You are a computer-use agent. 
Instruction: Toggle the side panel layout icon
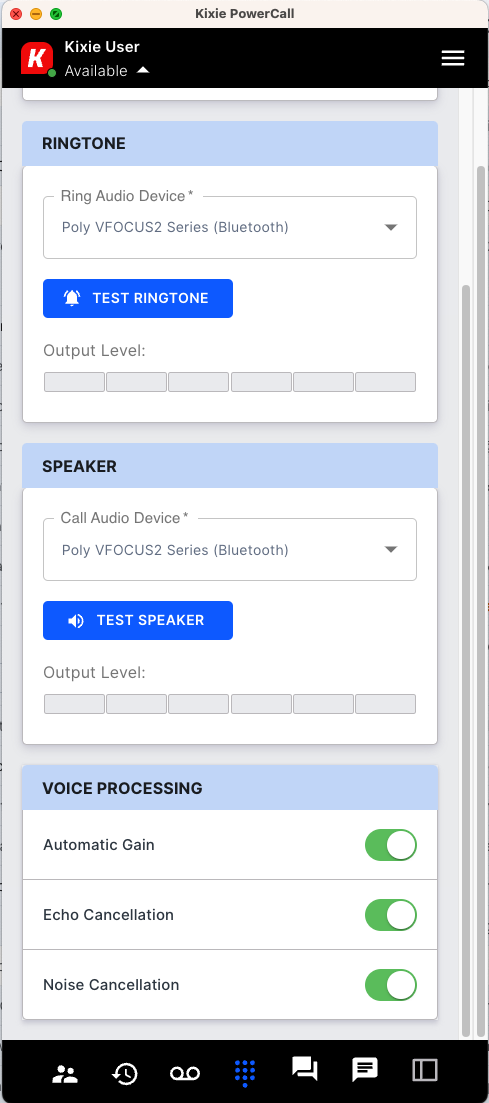point(425,1070)
